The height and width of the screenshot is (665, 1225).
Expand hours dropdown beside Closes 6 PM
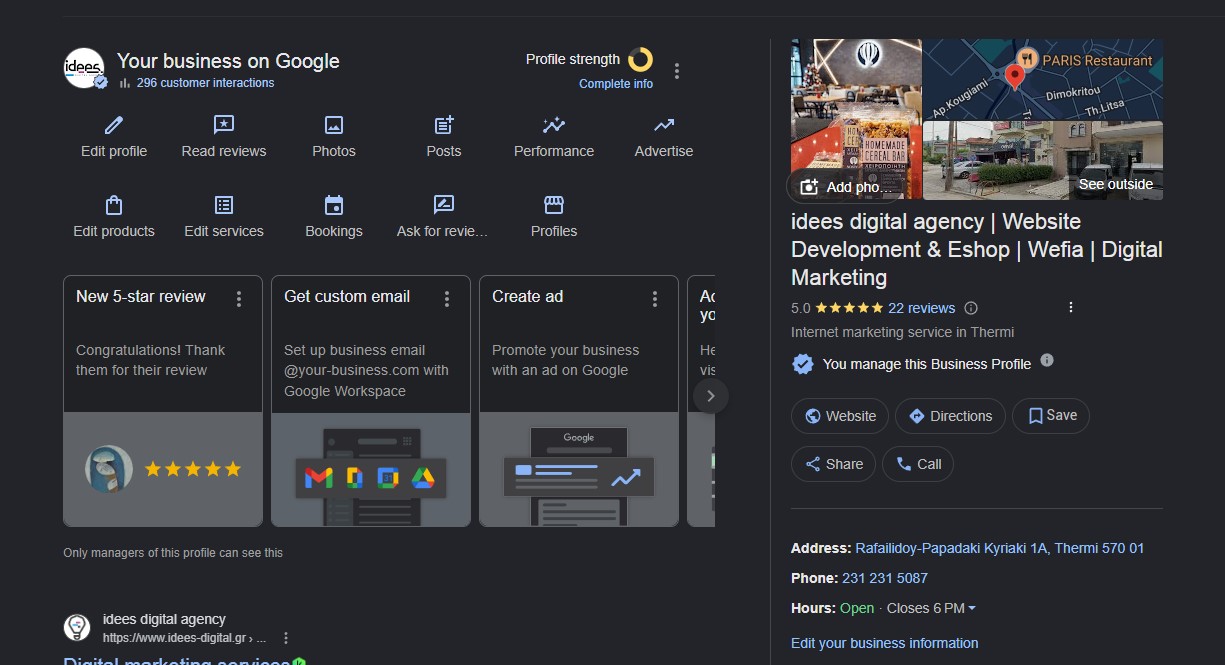click(x=972, y=609)
